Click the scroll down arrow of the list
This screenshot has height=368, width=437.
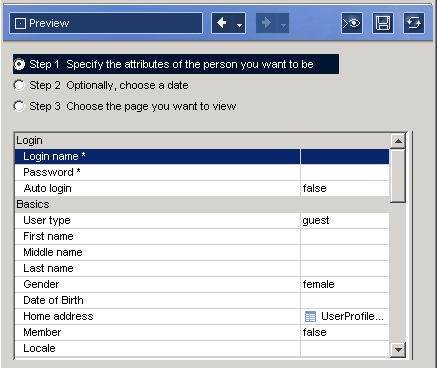pyautogui.click(x=398, y=350)
